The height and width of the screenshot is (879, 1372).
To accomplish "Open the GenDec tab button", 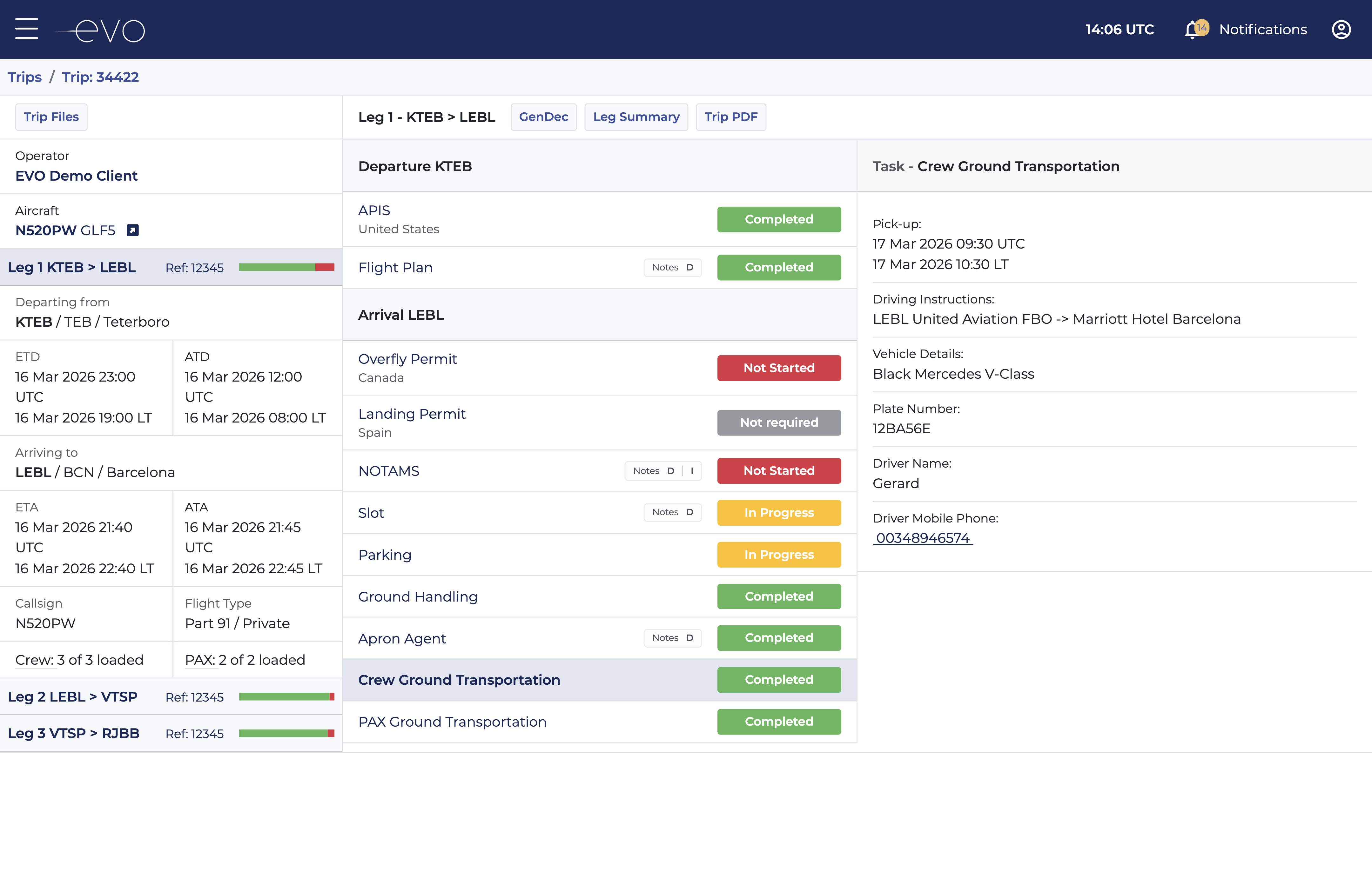I will [543, 117].
